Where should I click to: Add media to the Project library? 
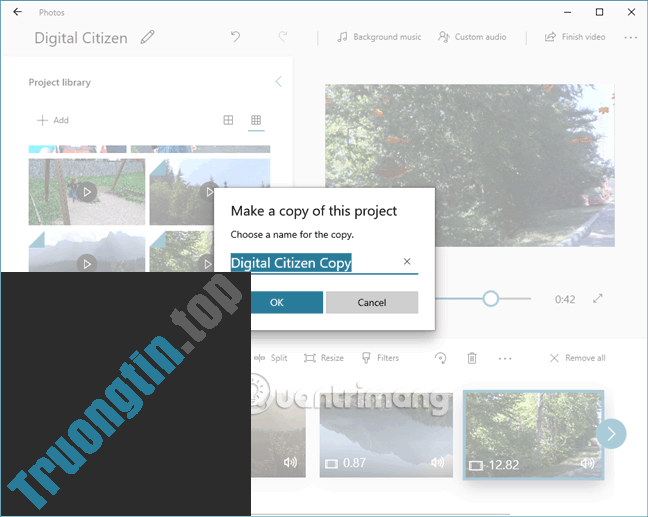click(53, 120)
